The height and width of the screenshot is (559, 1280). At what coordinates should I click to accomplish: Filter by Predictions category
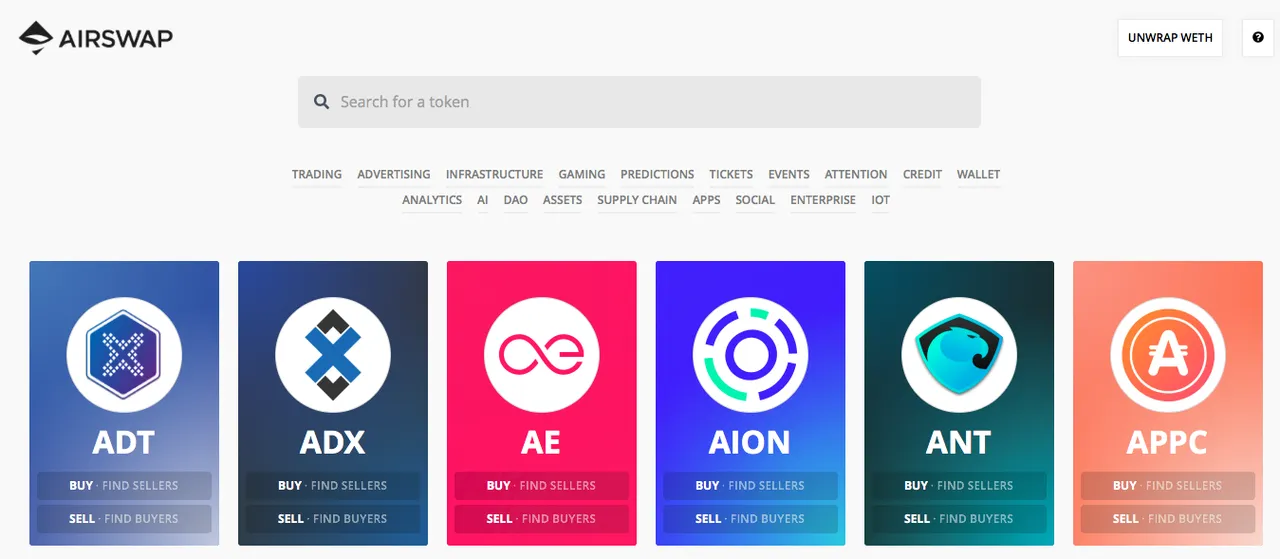[657, 174]
